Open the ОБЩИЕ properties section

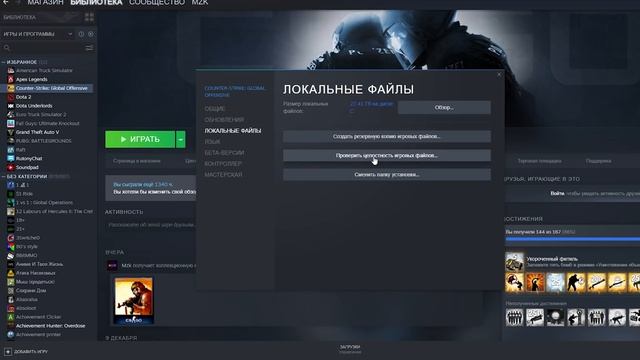(x=215, y=109)
